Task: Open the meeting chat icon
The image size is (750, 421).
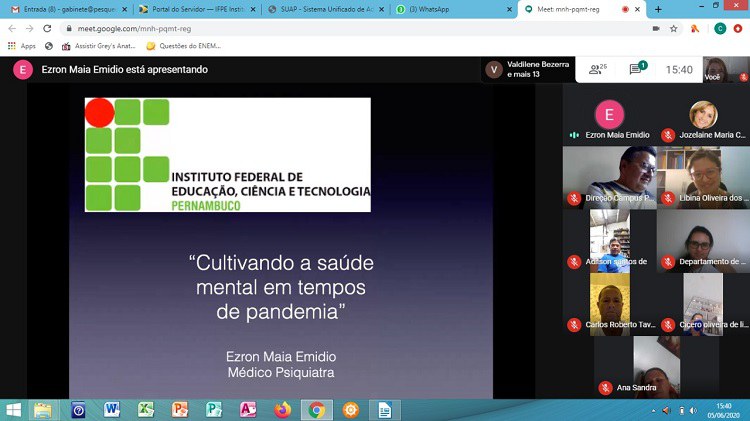Action: tap(636, 69)
